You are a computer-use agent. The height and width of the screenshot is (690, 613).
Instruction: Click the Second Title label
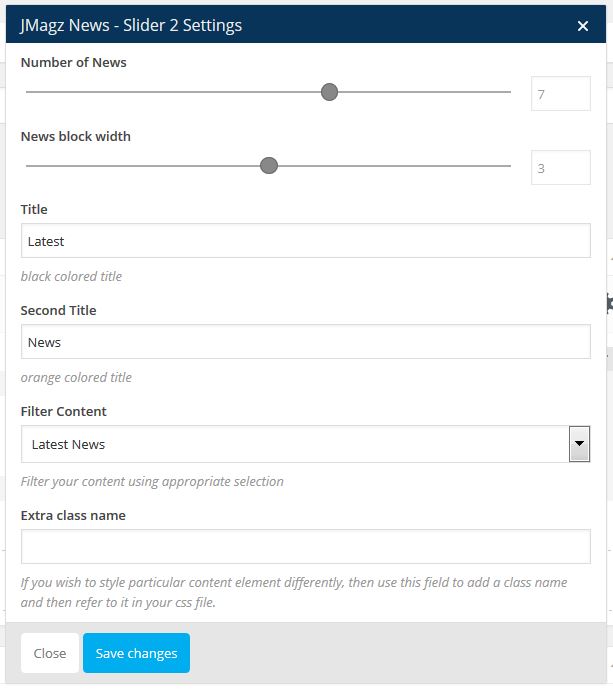[x=58, y=310]
